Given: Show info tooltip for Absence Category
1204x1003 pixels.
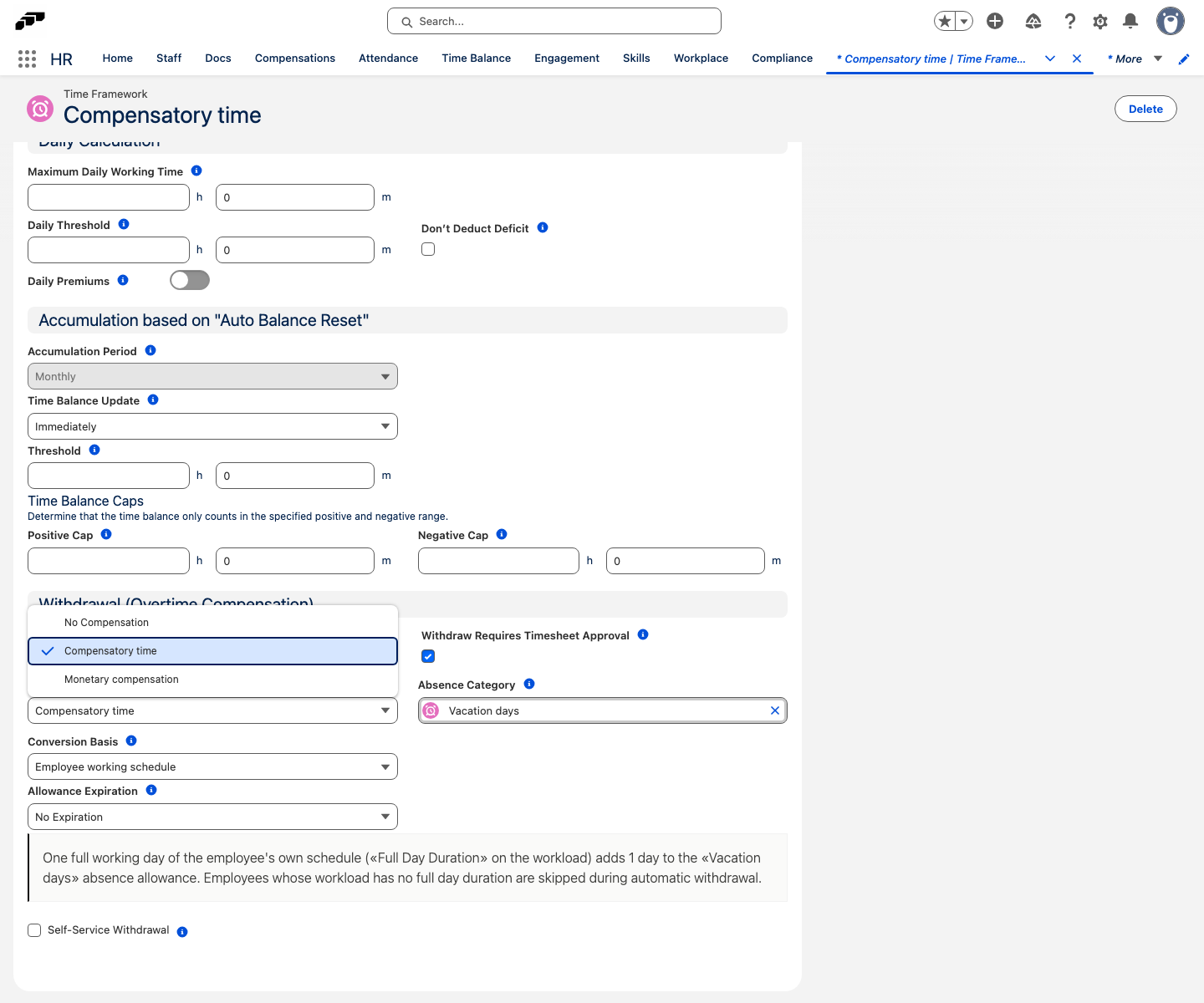Looking at the screenshot, I should (529, 684).
